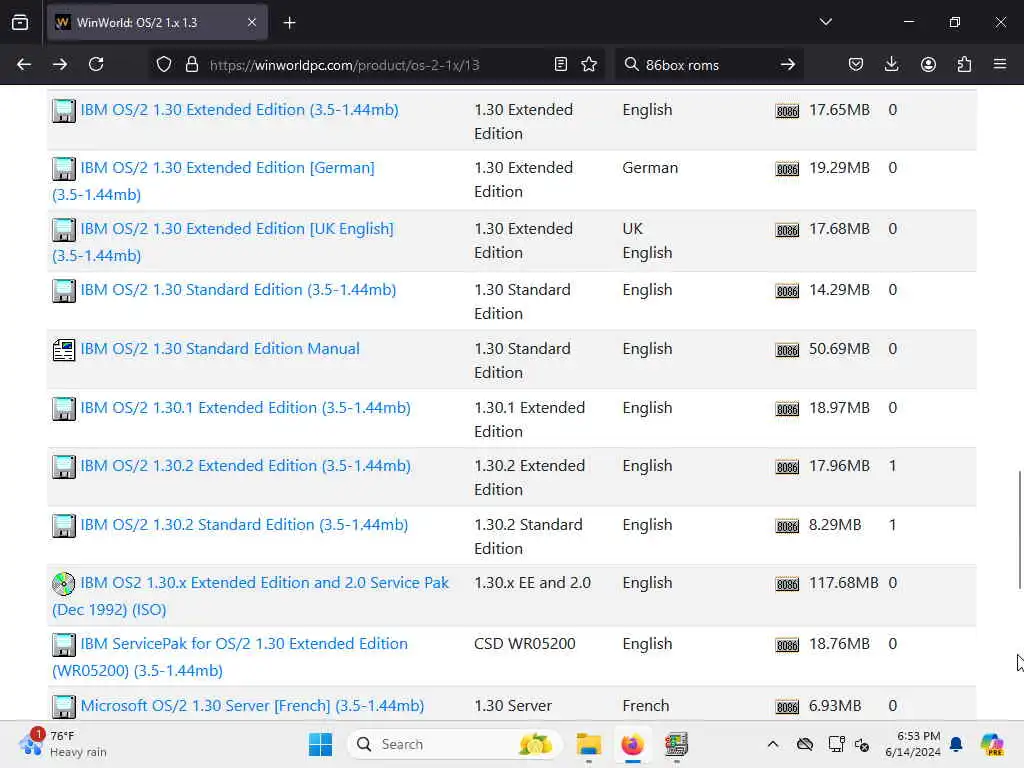Click the CSD WR05200 version cell
The height and width of the screenshot is (768, 1024).
[524, 644]
